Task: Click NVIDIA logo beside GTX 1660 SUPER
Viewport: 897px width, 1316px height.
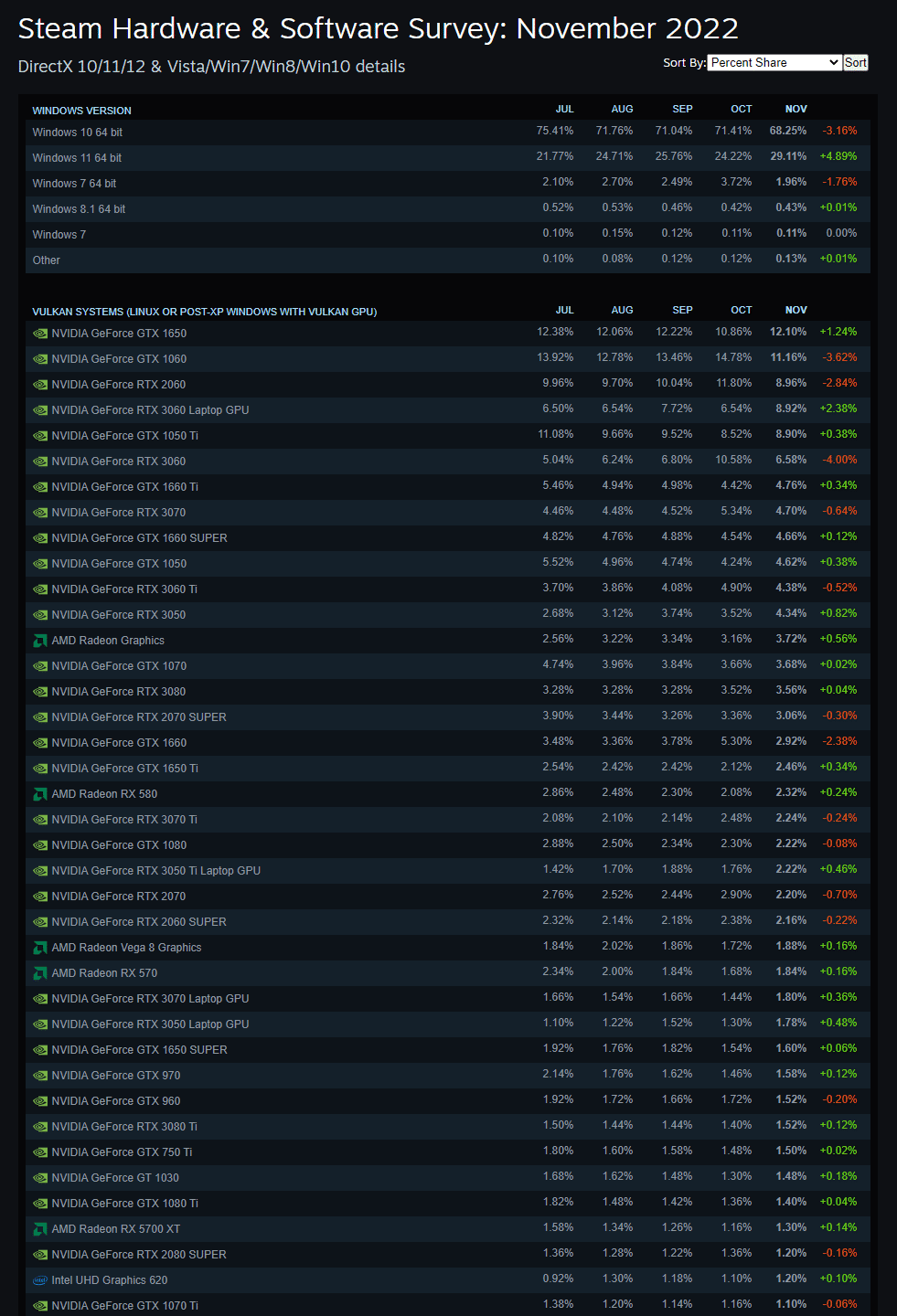Action: (40, 538)
